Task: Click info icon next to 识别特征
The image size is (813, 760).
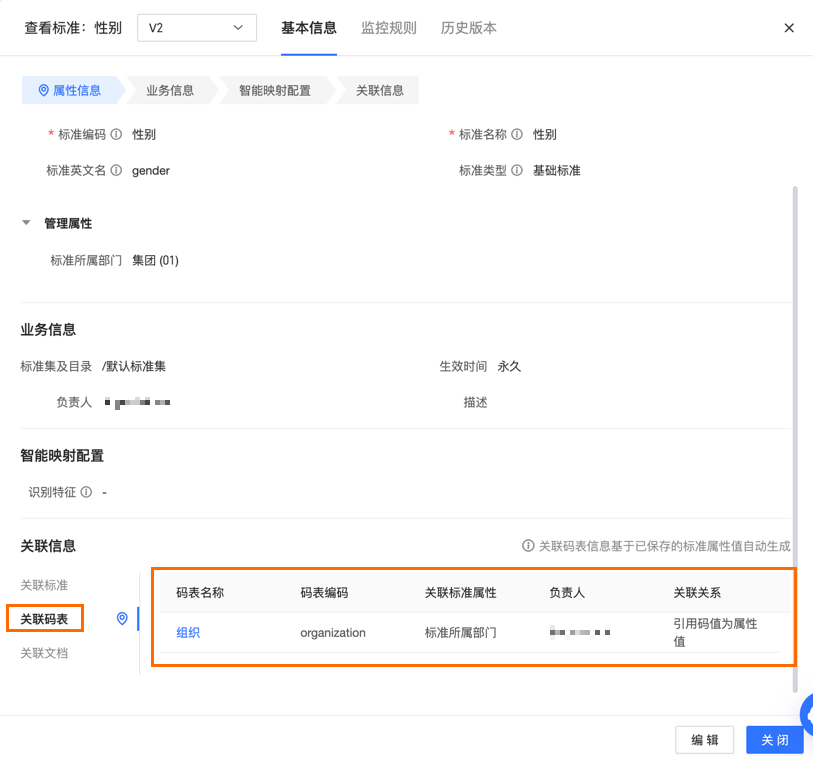Action: 87,493
